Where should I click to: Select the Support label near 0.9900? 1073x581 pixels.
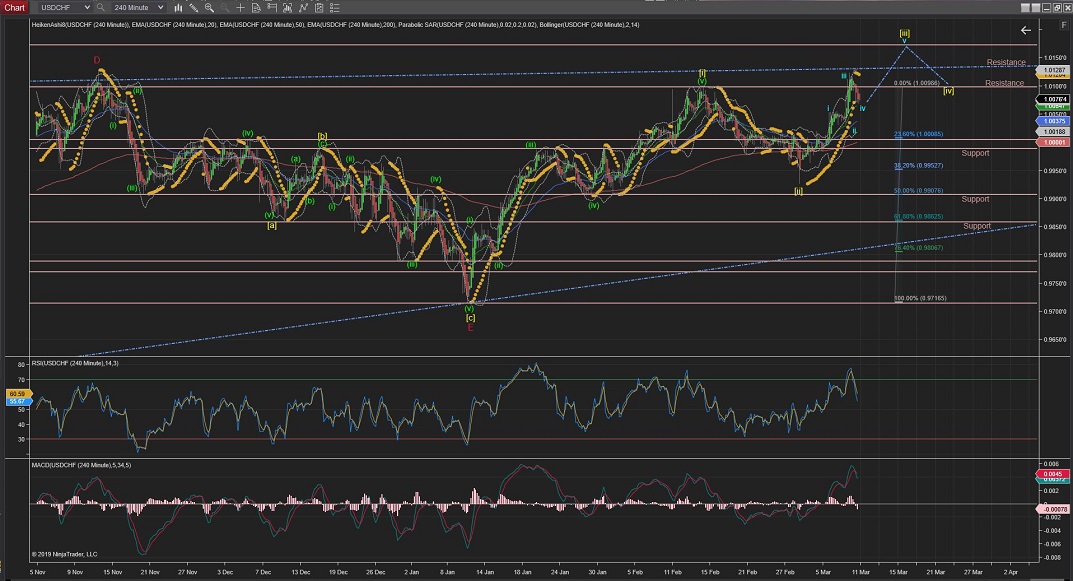[975, 199]
